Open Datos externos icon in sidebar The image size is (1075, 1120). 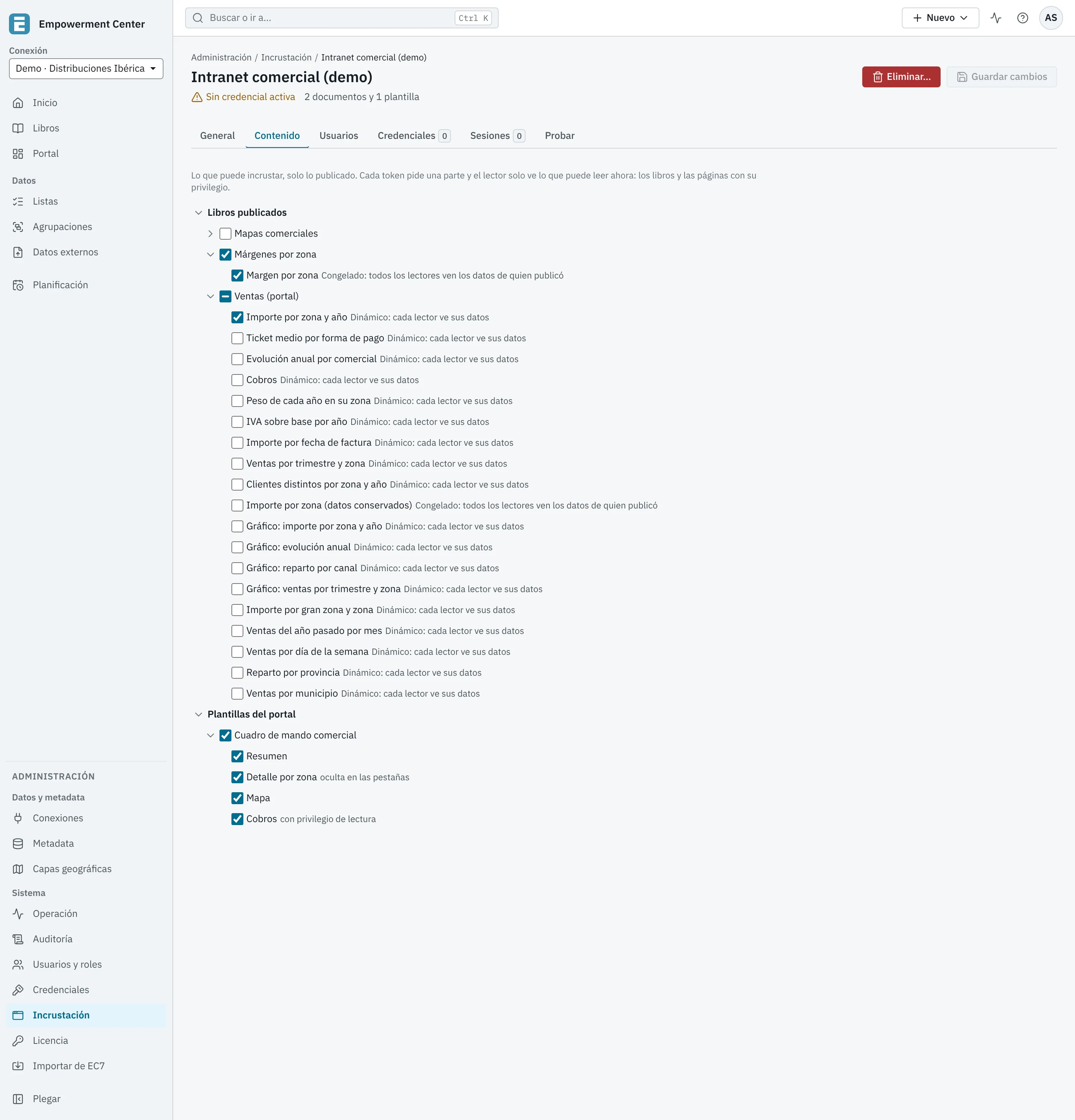click(18, 252)
